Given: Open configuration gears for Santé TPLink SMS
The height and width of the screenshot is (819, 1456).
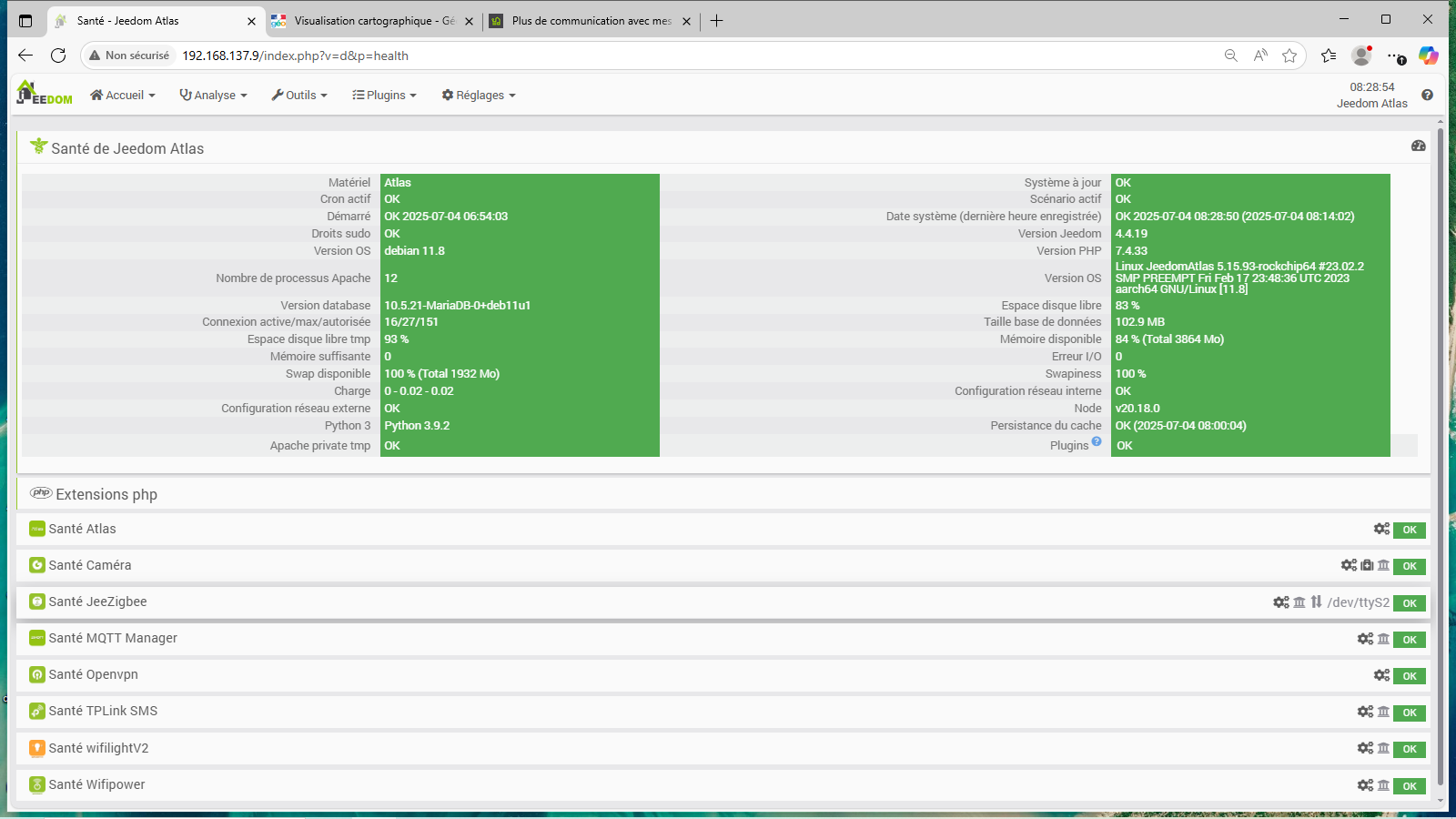Looking at the screenshot, I should pyautogui.click(x=1365, y=712).
